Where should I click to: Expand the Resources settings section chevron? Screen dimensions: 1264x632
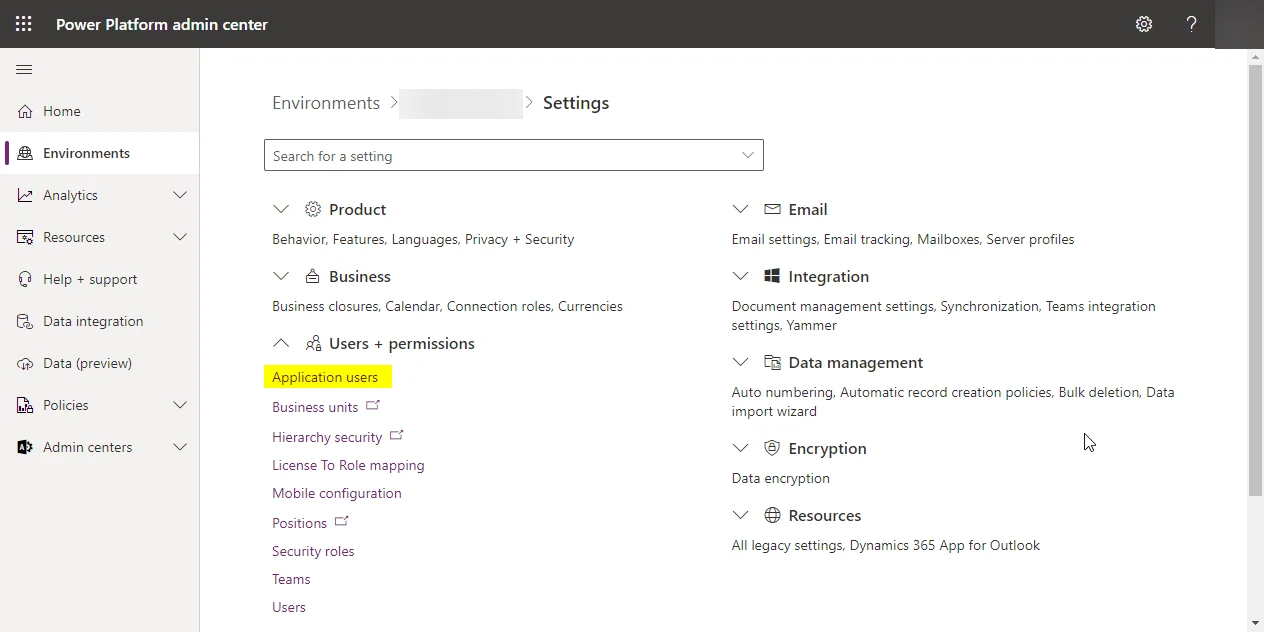pos(740,515)
